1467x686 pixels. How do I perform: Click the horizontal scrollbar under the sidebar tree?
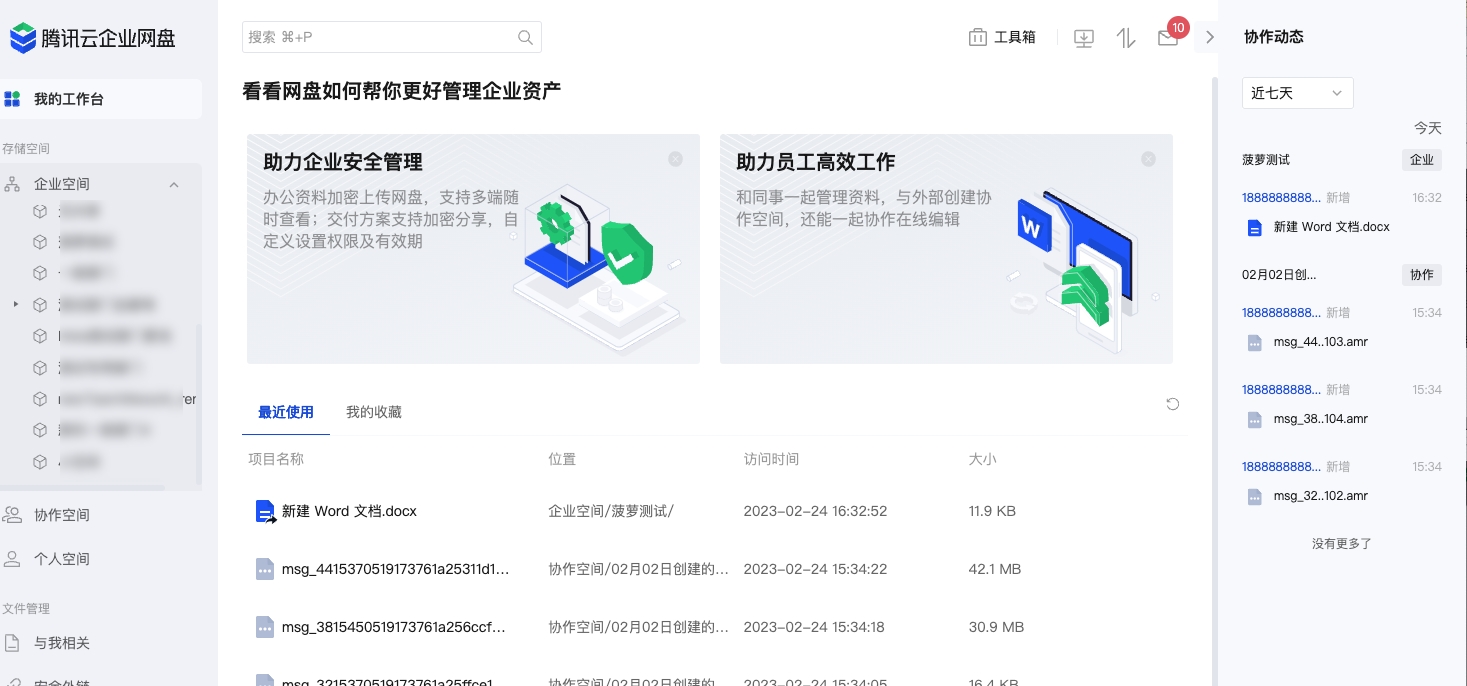tap(82, 488)
